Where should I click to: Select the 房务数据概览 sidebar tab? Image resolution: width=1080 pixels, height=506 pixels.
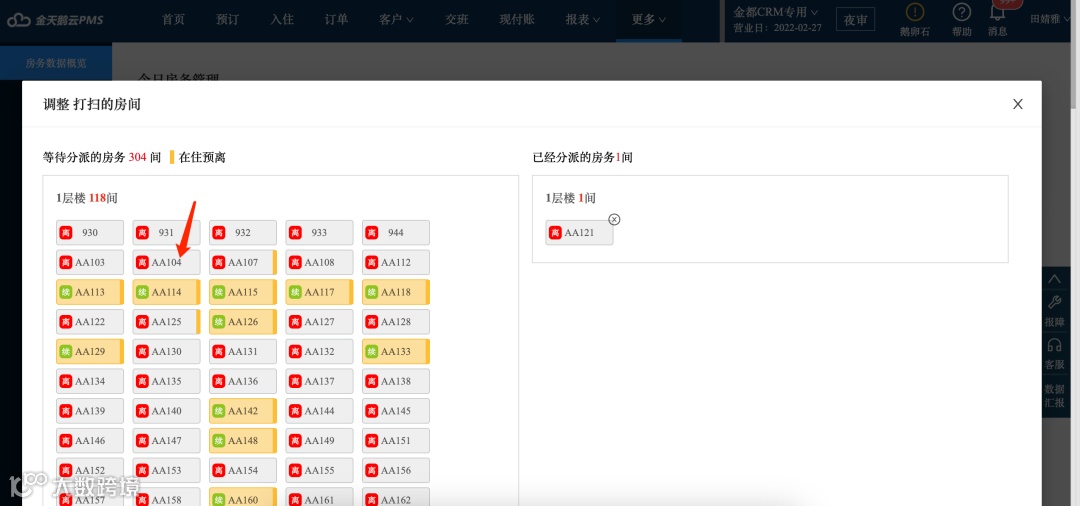click(56, 63)
